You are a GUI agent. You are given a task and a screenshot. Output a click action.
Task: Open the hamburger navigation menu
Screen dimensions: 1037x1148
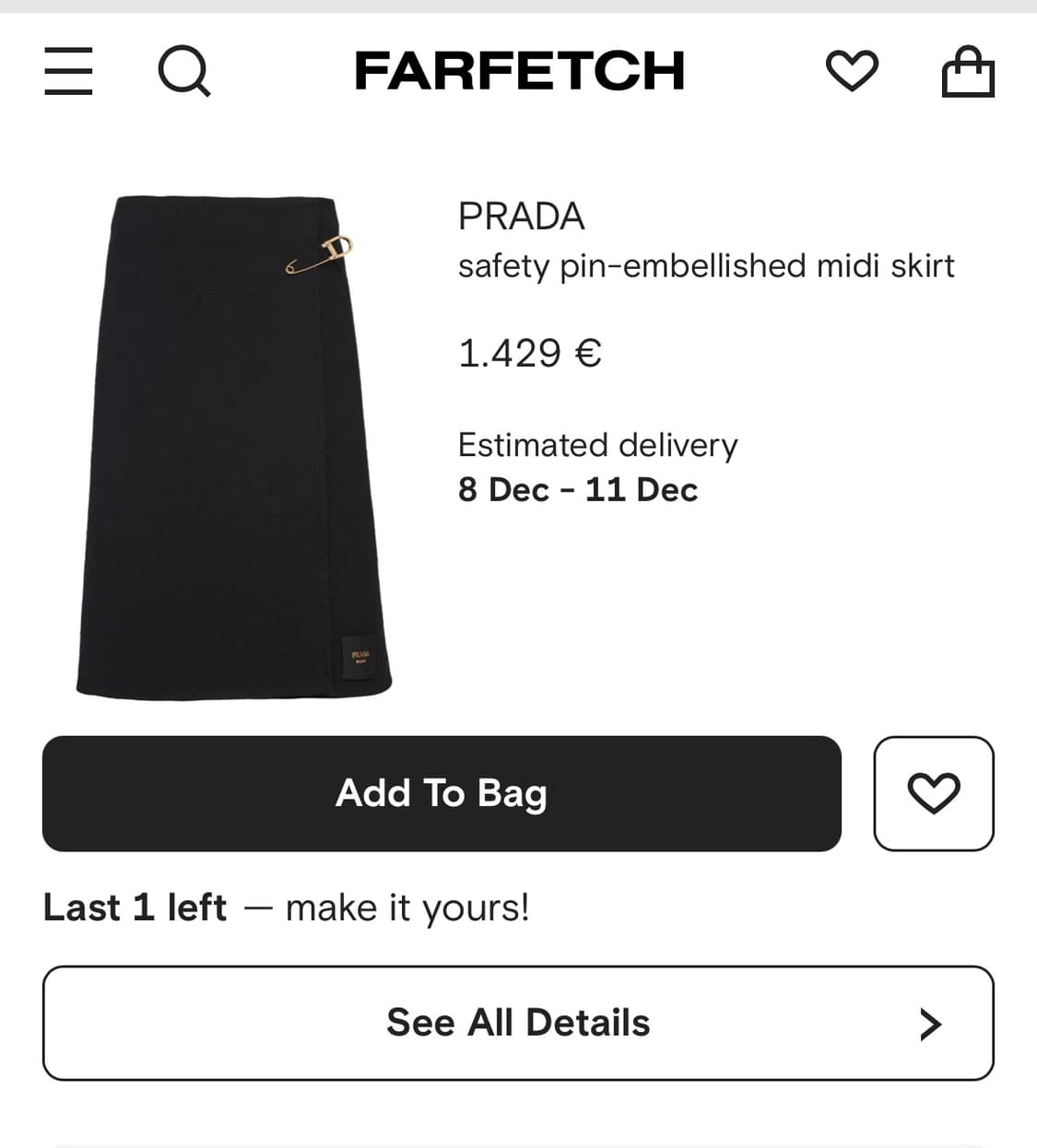click(x=68, y=71)
